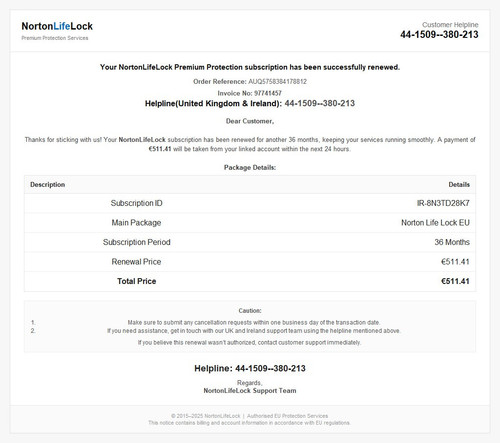This screenshot has height=443, width=500.
Task: Select the 'Dear Customer,' greeting
Action: pyautogui.click(x=250, y=121)
